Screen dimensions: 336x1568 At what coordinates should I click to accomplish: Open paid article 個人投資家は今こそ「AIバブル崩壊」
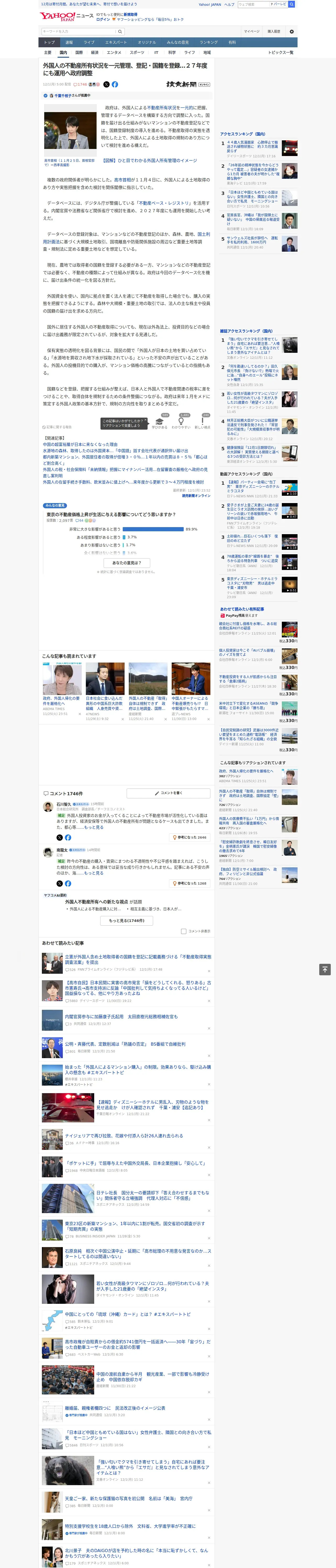pos(247,653)
